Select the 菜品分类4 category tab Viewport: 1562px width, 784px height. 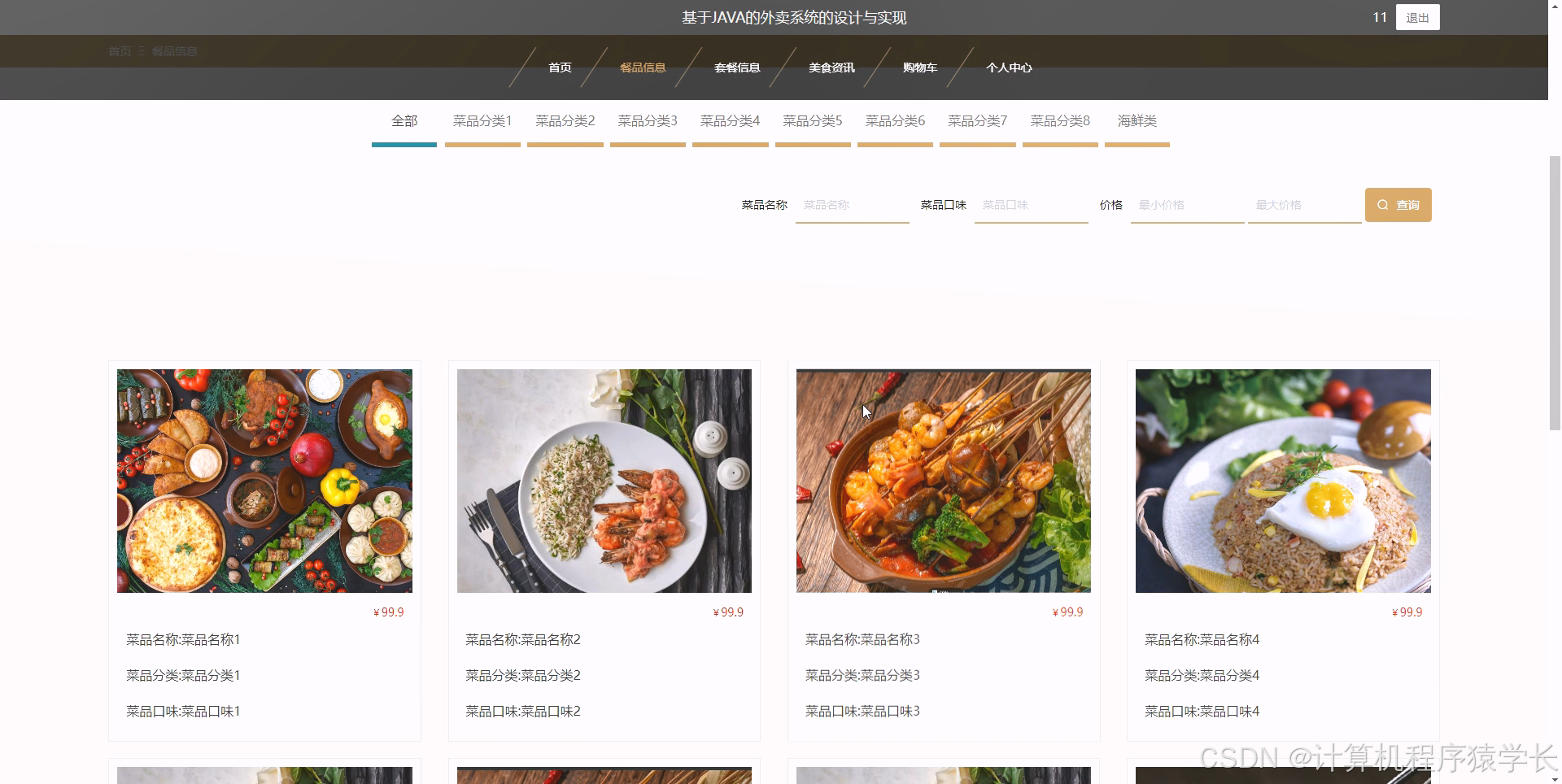pyautogui.click(x=731, y=122)
